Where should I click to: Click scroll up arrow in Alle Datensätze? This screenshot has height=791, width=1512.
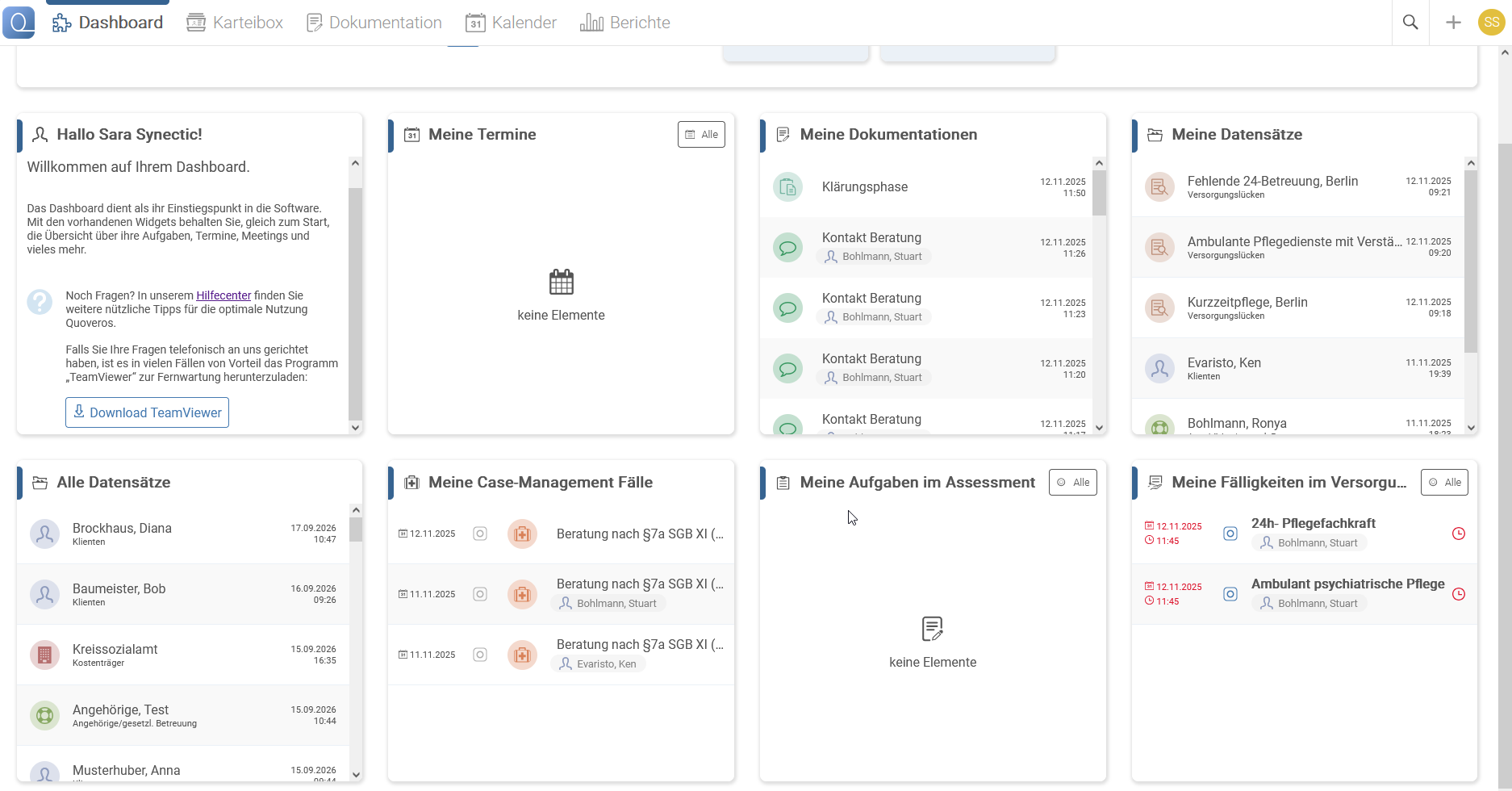[x=356, y=511]
